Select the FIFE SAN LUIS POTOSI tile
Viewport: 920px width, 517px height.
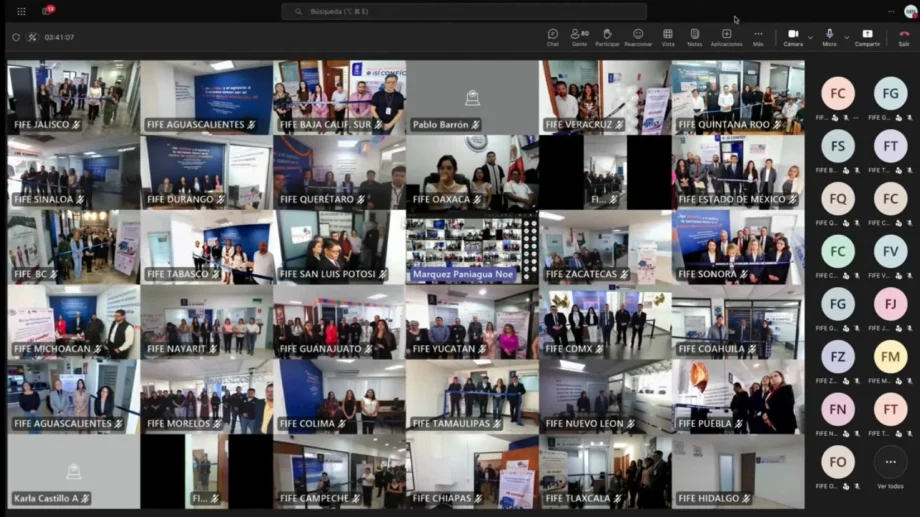339,247
